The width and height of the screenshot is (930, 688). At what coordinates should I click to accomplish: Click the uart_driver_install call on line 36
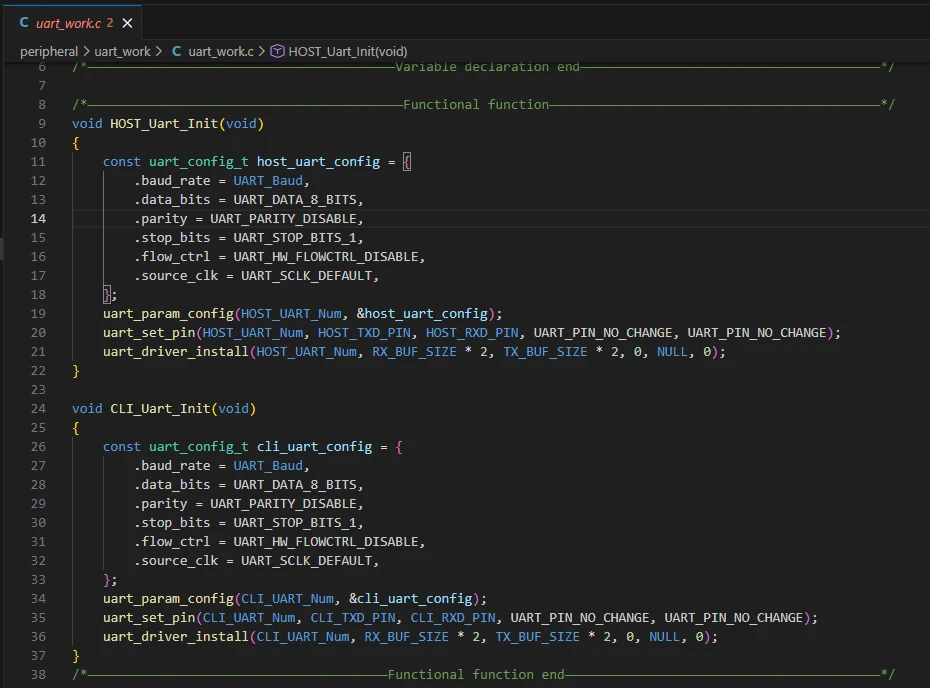pos(174,636)
